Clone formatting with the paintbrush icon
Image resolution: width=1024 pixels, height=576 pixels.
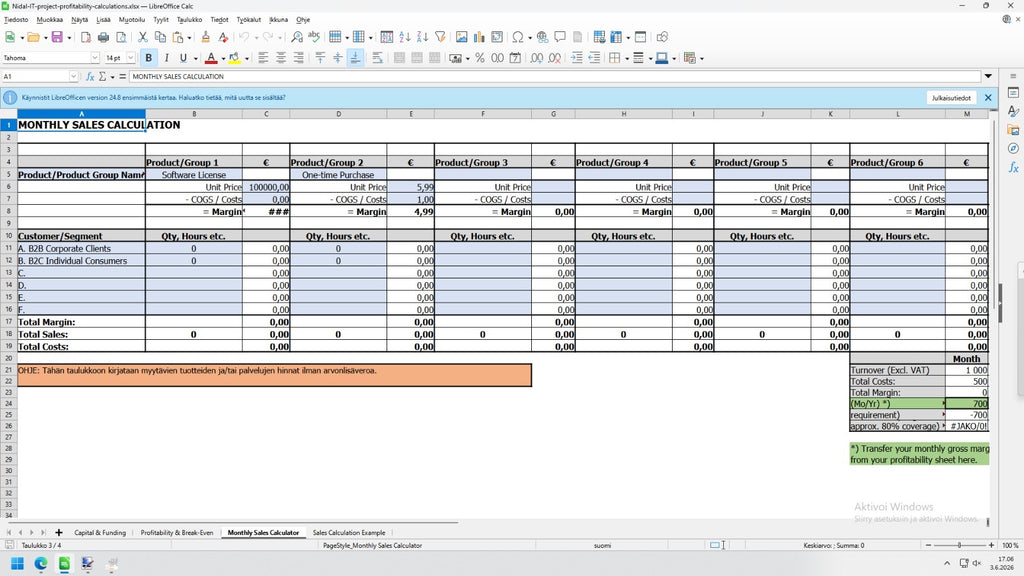click(x=205, y=37)
